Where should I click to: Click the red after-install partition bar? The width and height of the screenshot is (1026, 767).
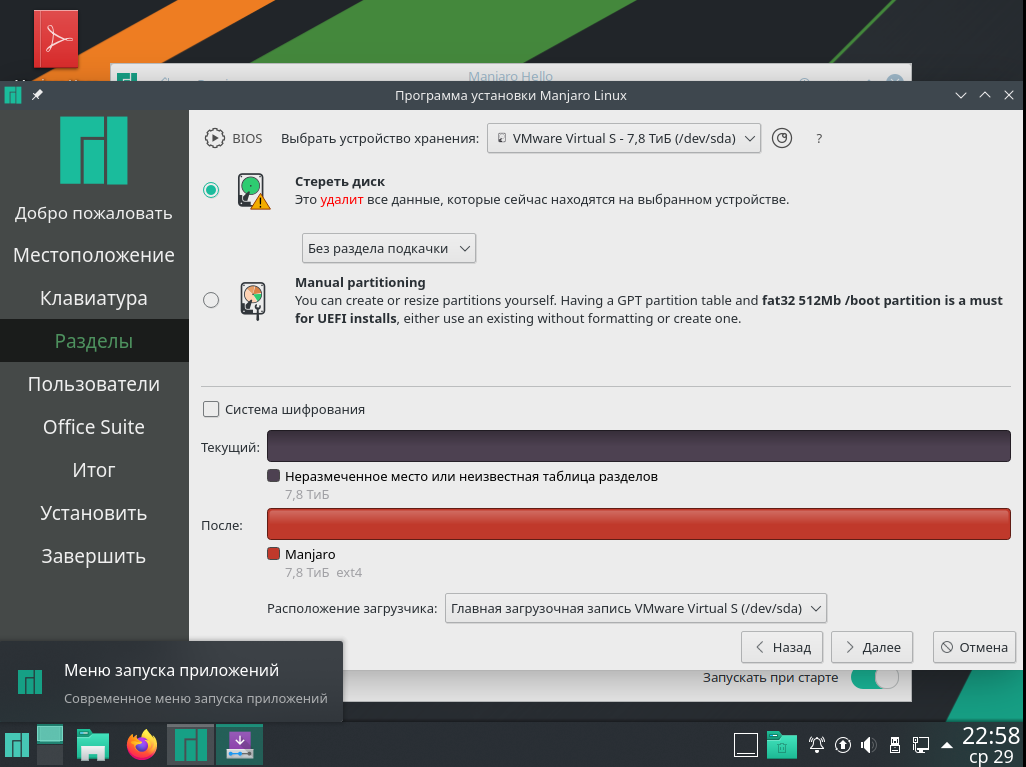coord(639,524)
